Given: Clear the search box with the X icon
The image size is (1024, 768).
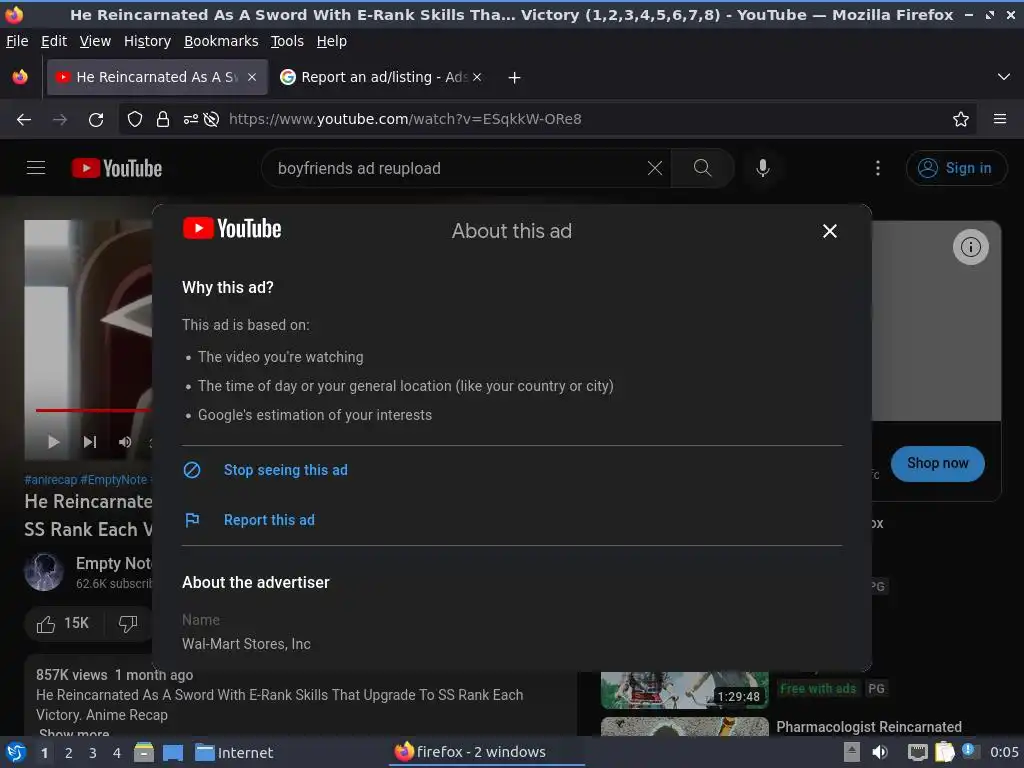Looking at the screenshot, I should [654, 168].
